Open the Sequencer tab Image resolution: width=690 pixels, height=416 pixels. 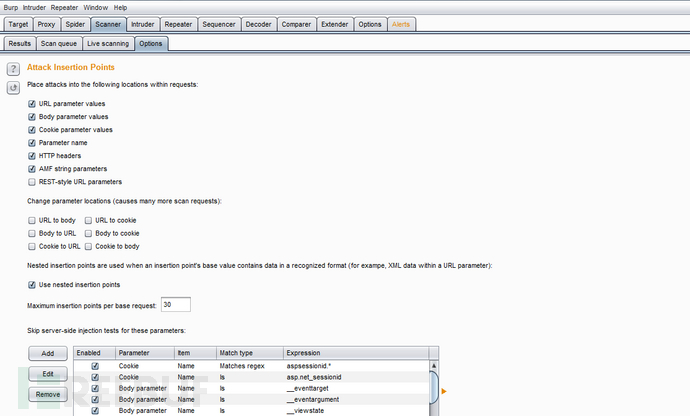pos(219,24)
